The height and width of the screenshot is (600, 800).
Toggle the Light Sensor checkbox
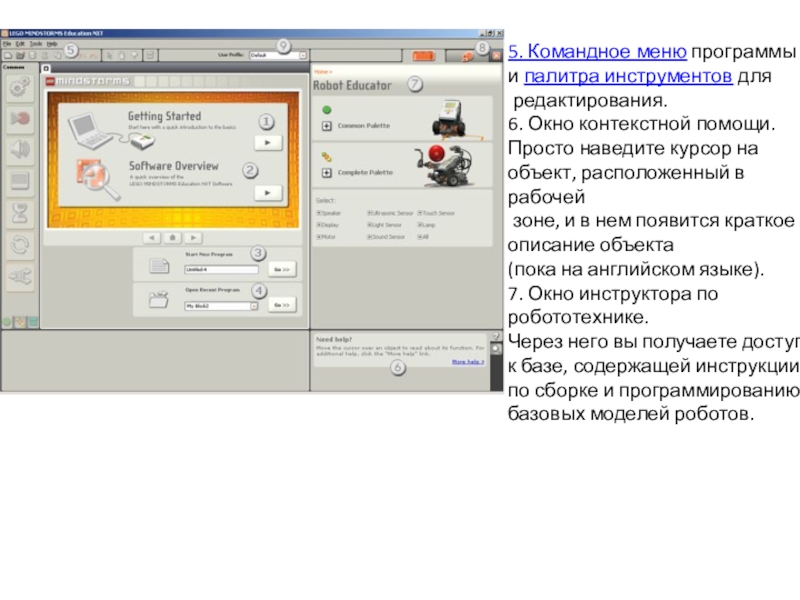click(369, 225)
